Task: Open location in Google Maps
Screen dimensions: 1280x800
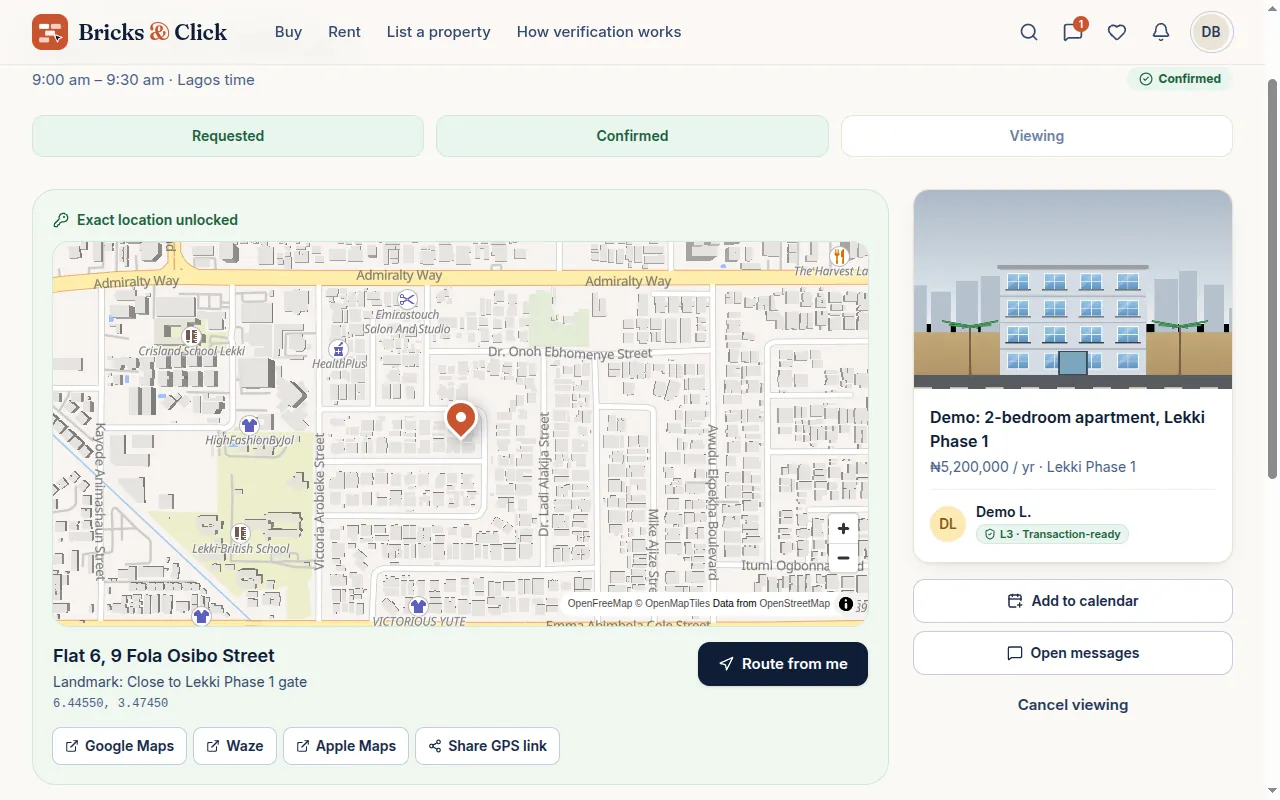Action: (x=119, y=746)
